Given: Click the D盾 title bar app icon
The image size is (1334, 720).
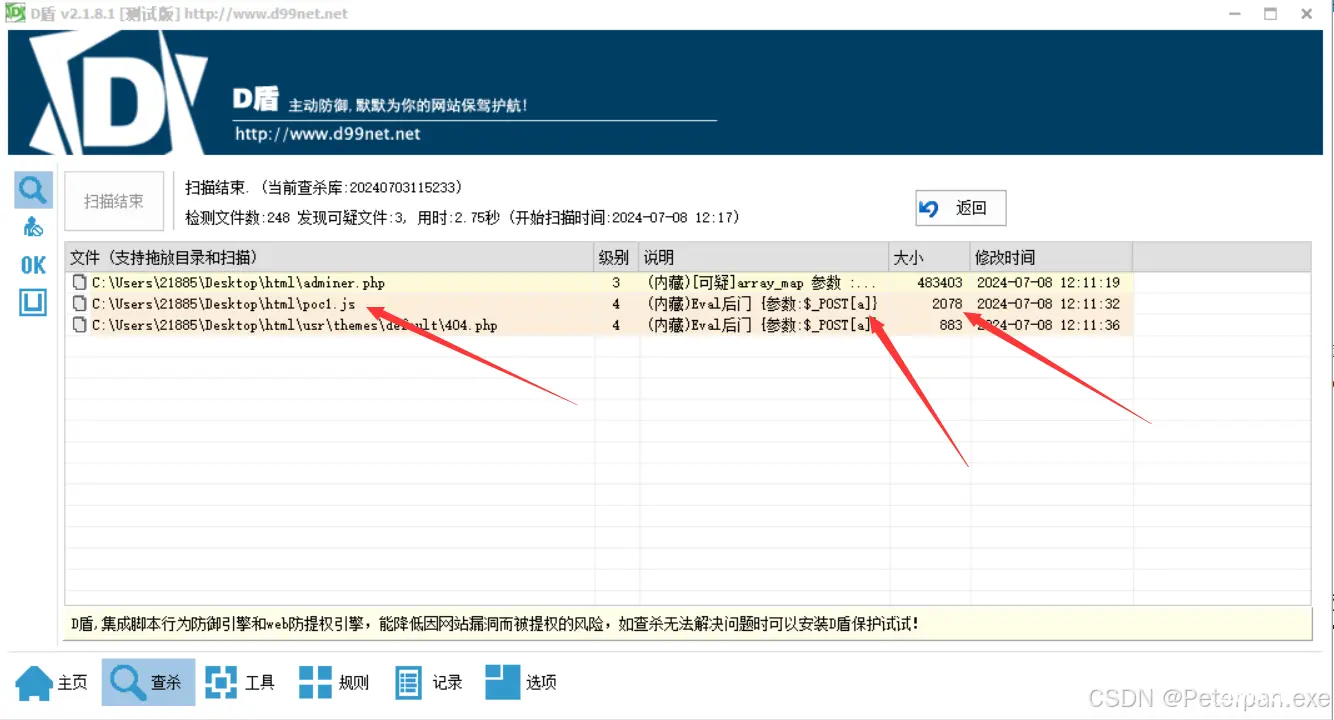Looking at the screenshot, I should pyautogui.click(x=14, y=13).
